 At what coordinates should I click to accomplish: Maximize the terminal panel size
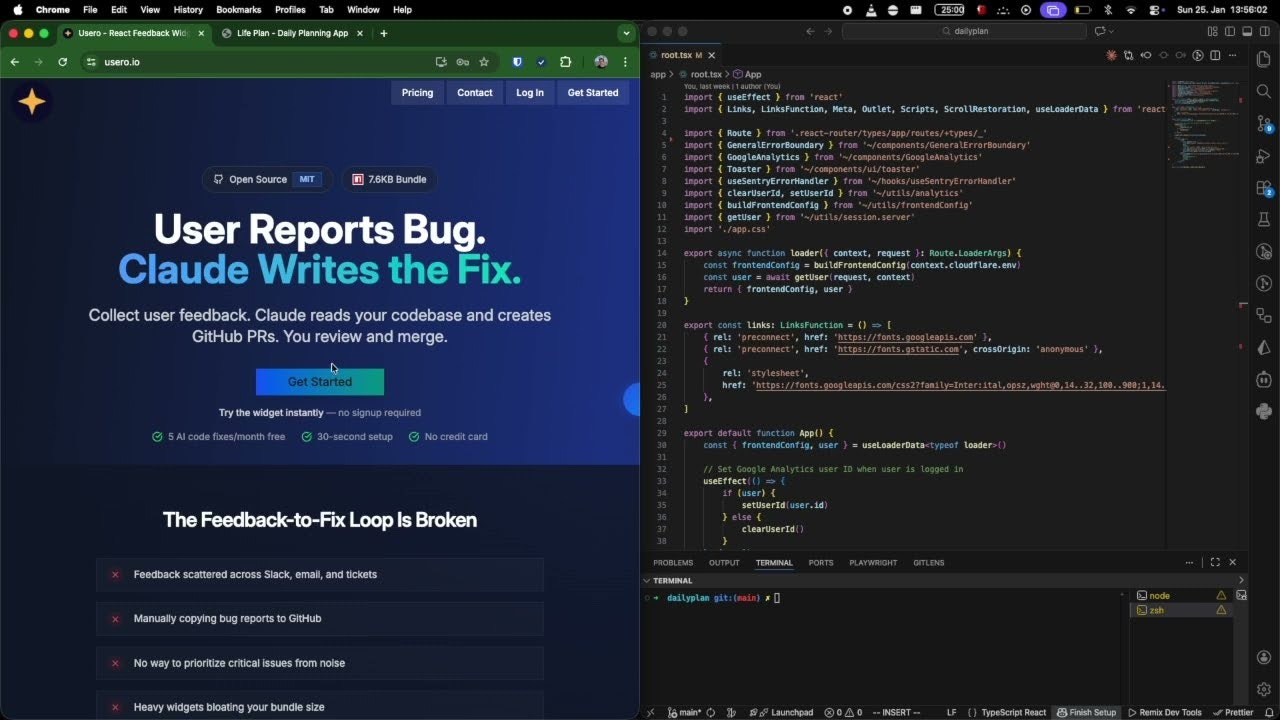click(x=1215, y=562)
